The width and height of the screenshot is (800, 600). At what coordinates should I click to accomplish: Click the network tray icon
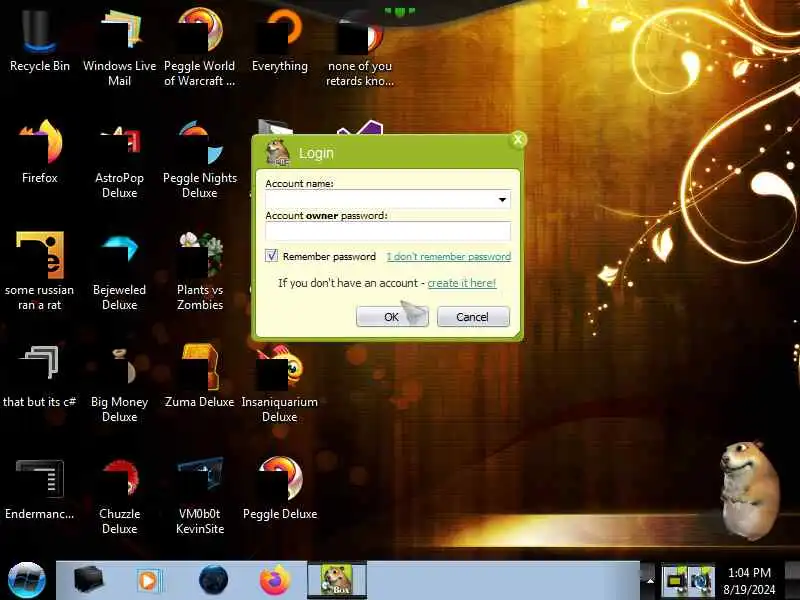point(674,581)
